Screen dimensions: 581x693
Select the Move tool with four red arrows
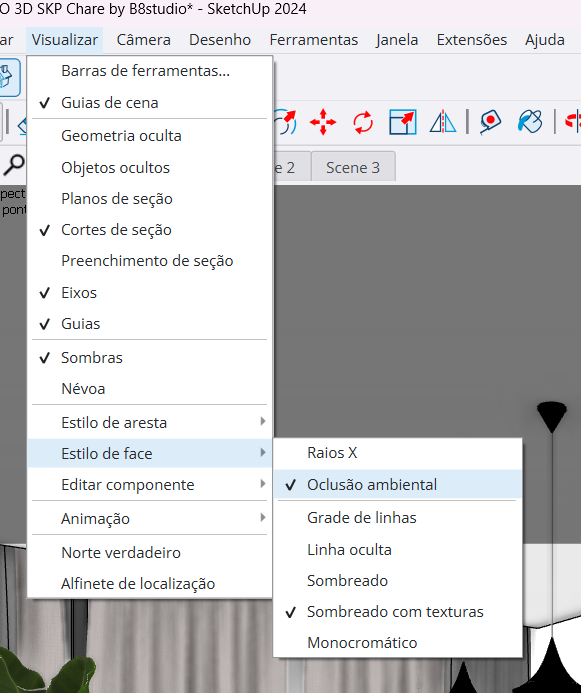click(x=323, y=122)
